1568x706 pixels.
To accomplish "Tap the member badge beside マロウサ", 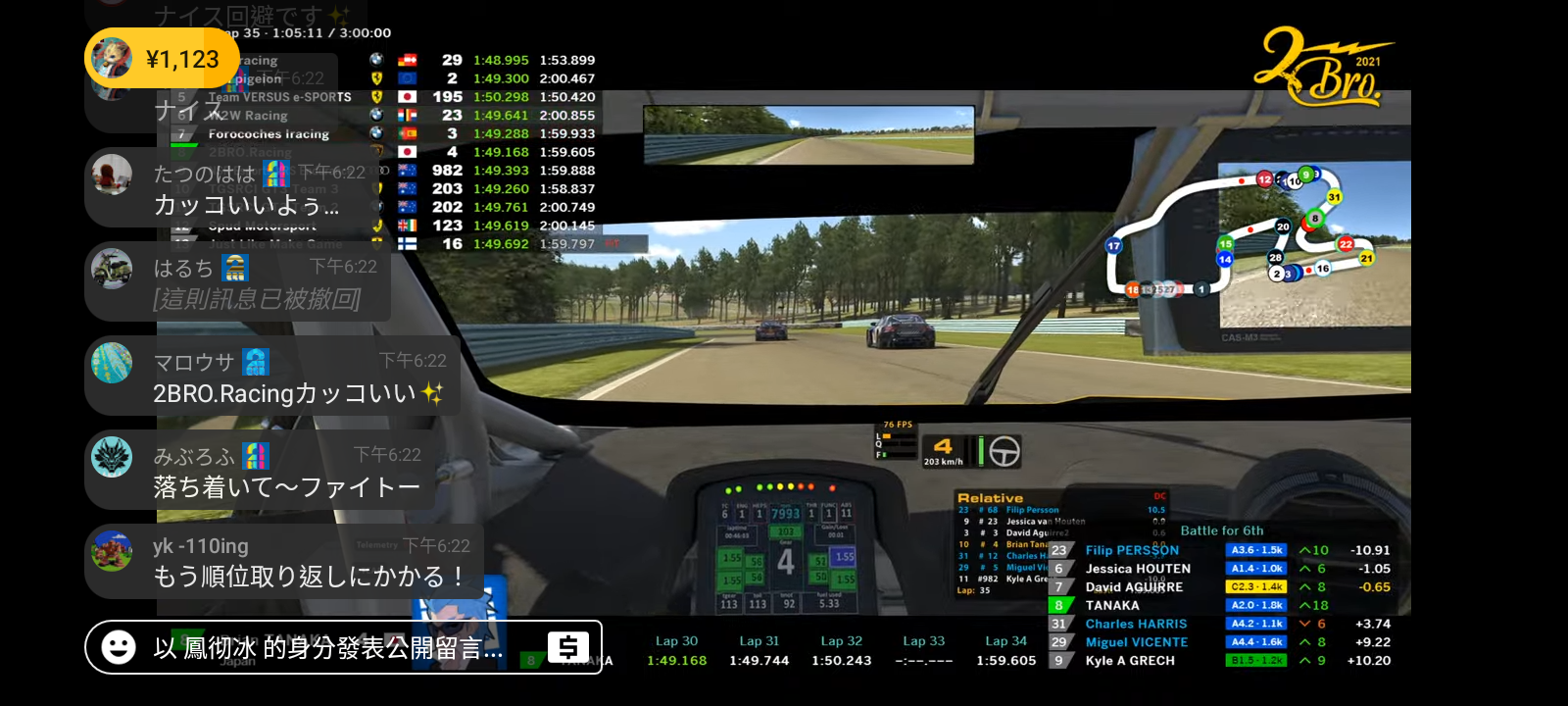I will point(256,362).
